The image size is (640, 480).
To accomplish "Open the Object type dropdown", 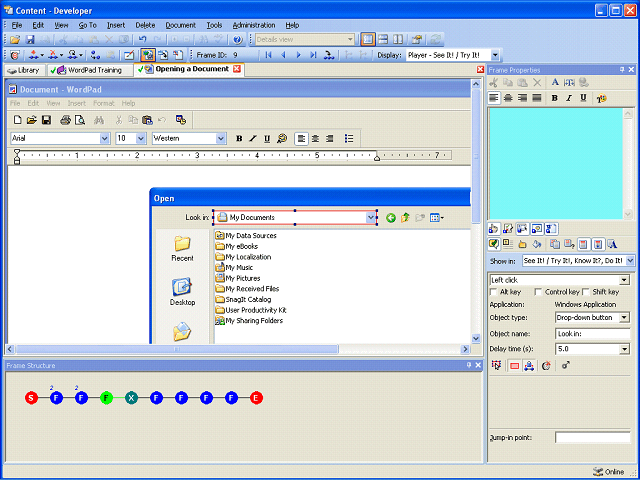I will 624,318.
